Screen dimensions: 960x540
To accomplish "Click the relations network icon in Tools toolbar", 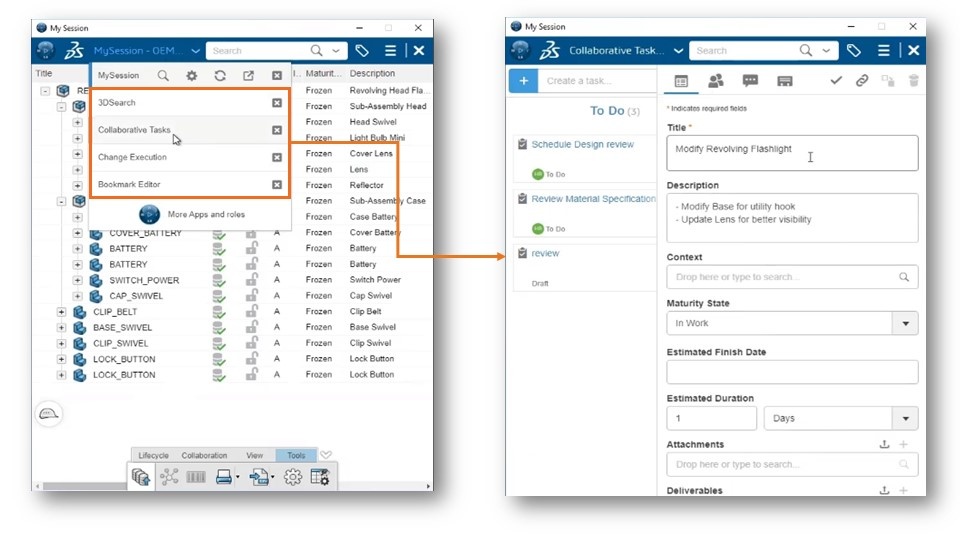I will click(x=169, y=476).
